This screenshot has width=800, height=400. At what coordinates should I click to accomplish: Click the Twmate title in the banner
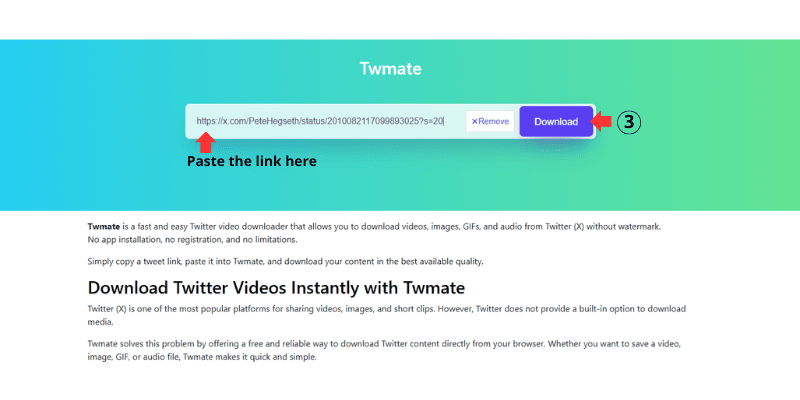pos(391,69)
